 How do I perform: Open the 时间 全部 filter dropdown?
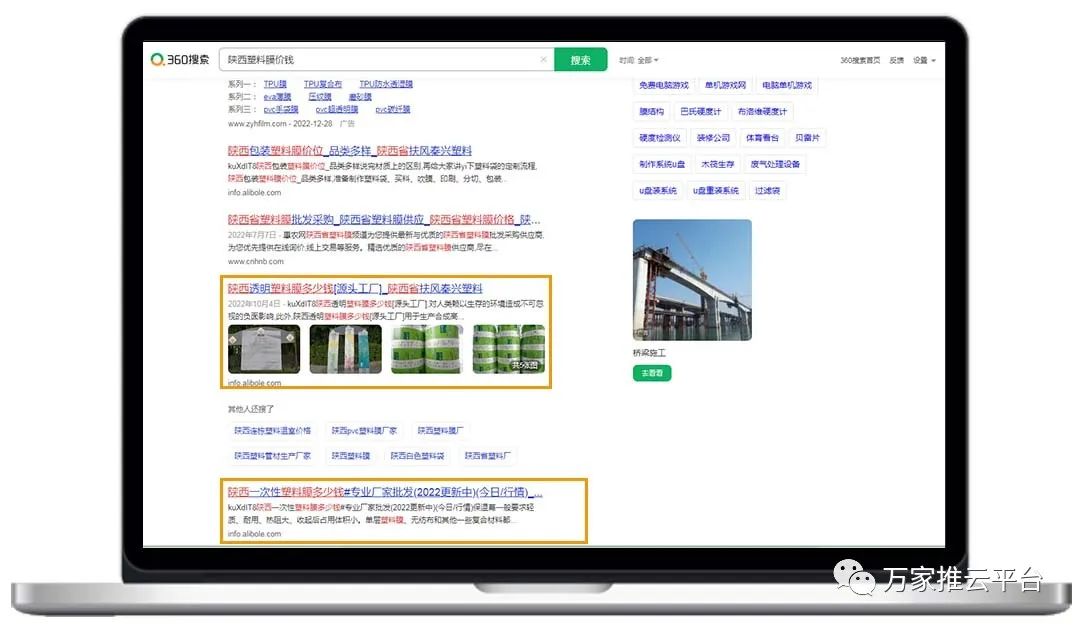coord(639,60)
